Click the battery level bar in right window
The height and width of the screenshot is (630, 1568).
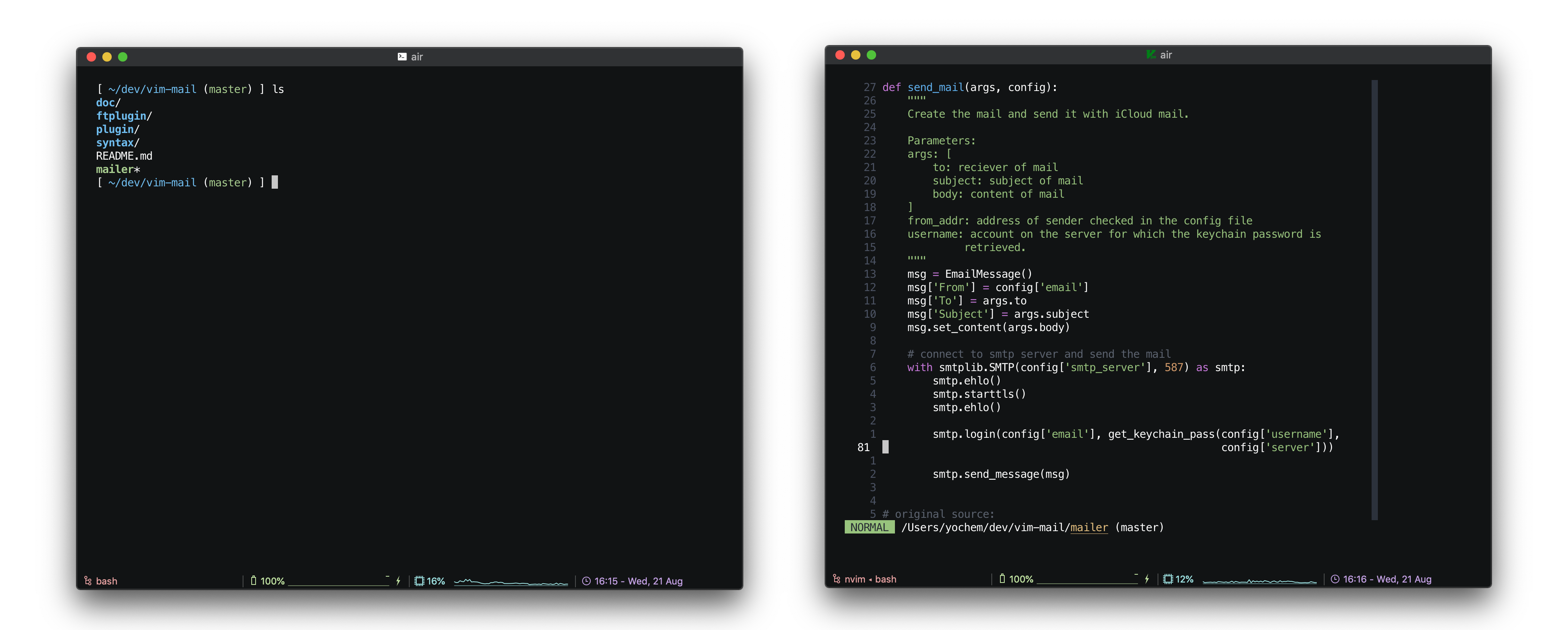[x=1088, y=579]
